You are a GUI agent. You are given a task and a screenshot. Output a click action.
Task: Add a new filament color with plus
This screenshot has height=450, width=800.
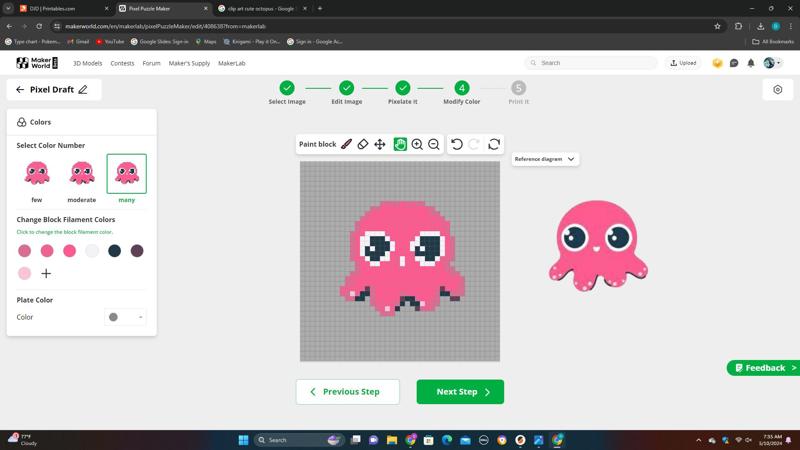pos(46,273)
